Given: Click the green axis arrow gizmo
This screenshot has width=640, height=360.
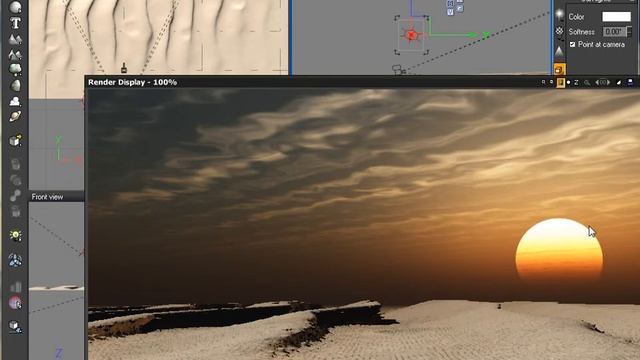Looking at the screenshot, I should [x=473, y=35].
